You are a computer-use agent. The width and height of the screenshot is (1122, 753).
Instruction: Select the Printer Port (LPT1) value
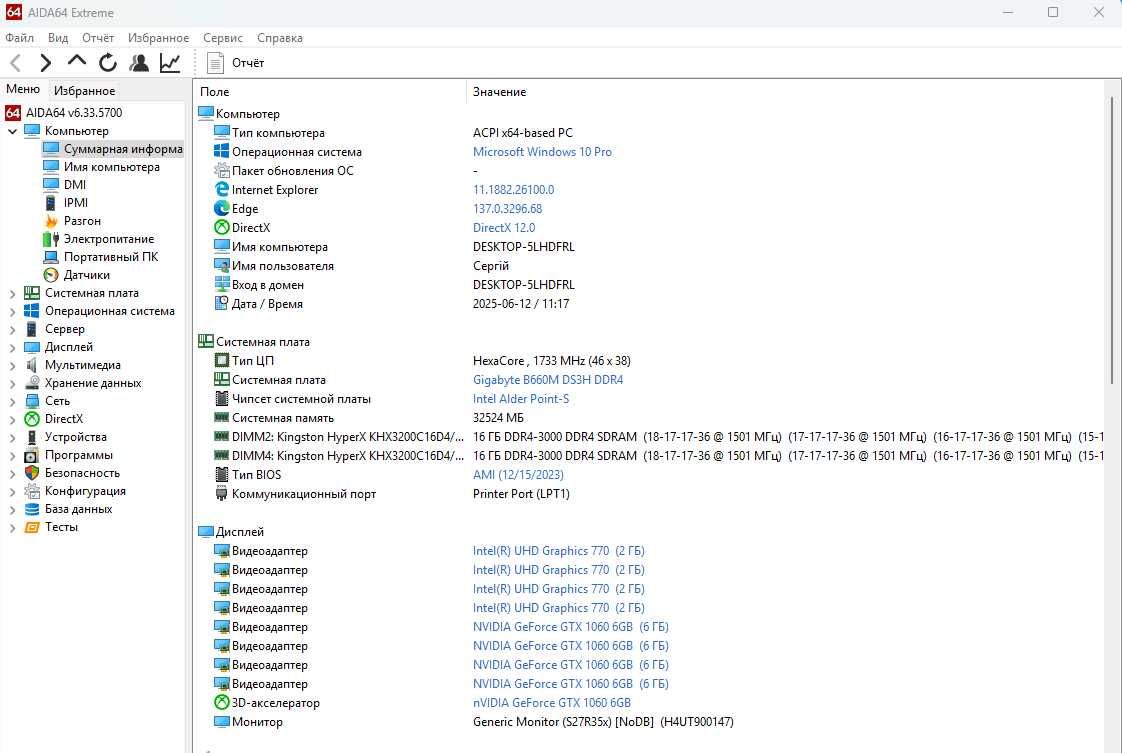click(521, 494)
